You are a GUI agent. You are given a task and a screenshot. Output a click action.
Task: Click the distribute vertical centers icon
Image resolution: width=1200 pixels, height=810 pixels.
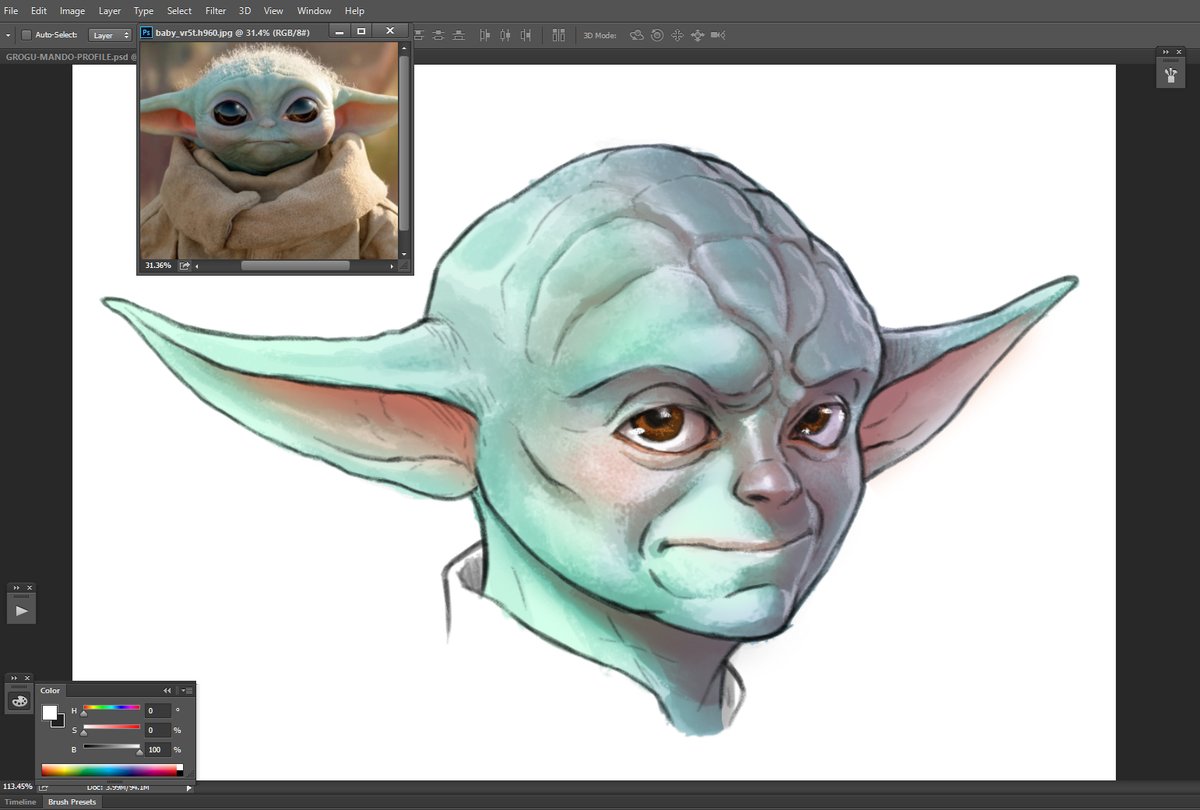click(438, 35)
